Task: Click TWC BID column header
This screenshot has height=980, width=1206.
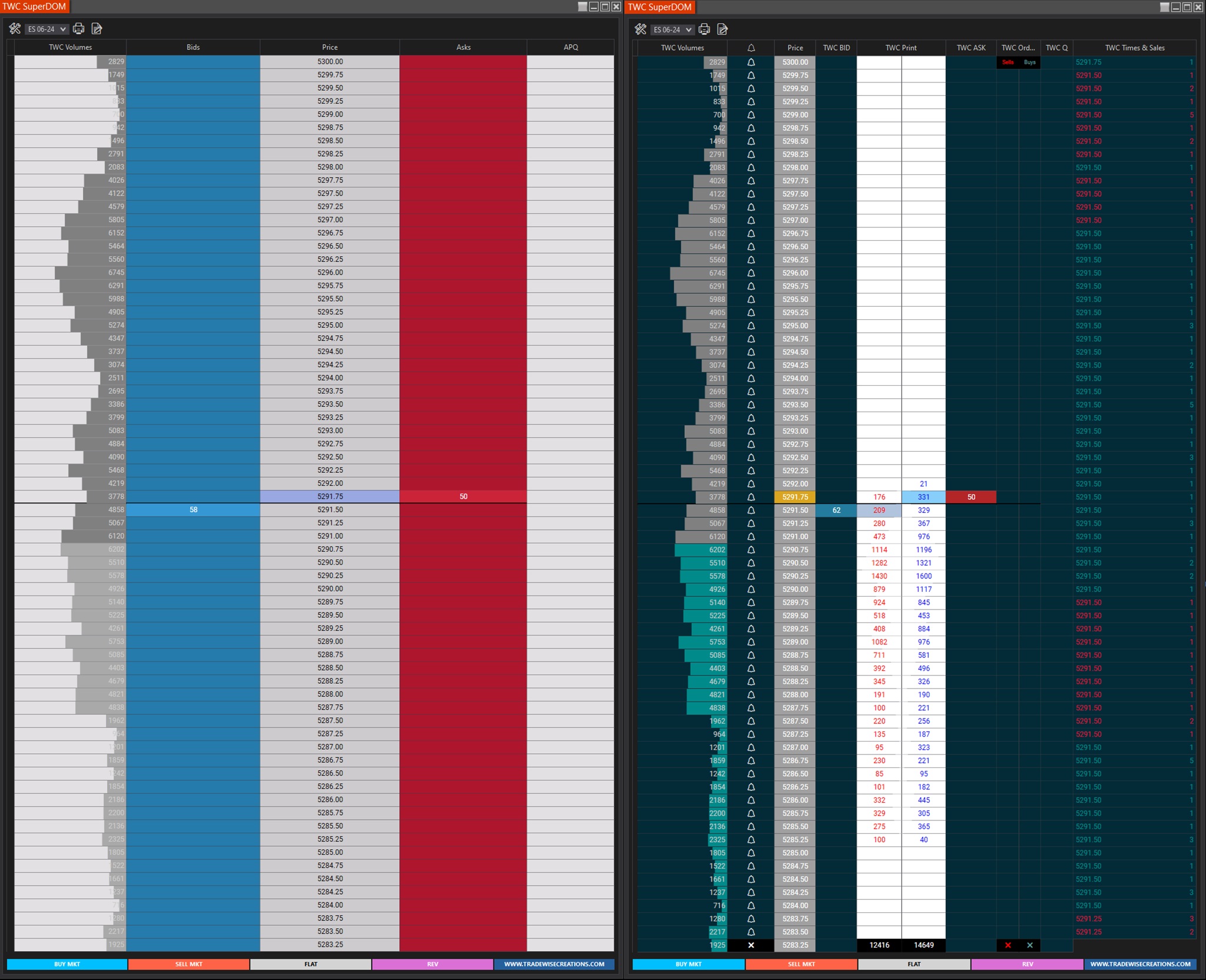Action: pyautogui.click(x=836, y=48)
